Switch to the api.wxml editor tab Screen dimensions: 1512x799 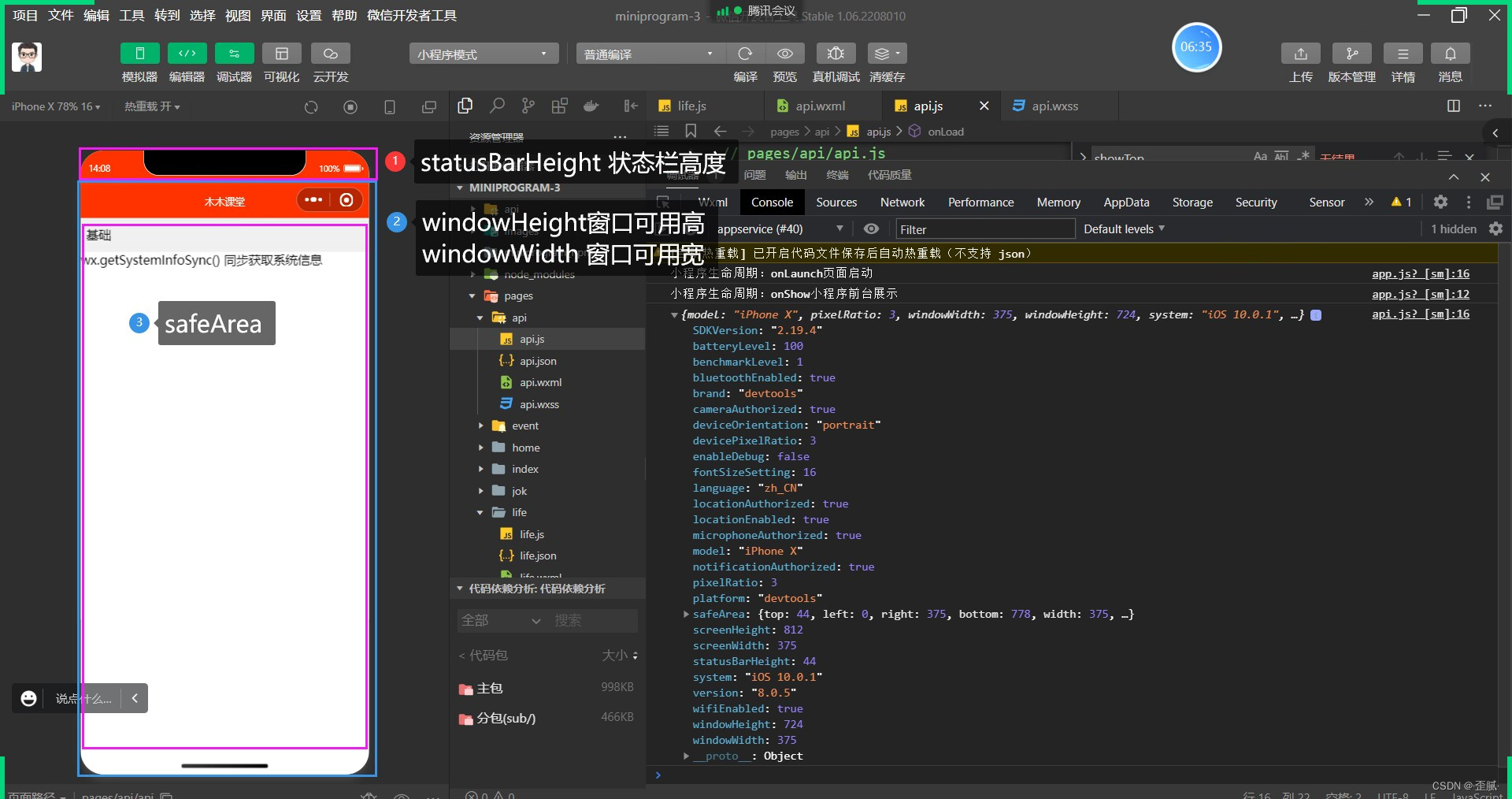(x=822, y=106)
